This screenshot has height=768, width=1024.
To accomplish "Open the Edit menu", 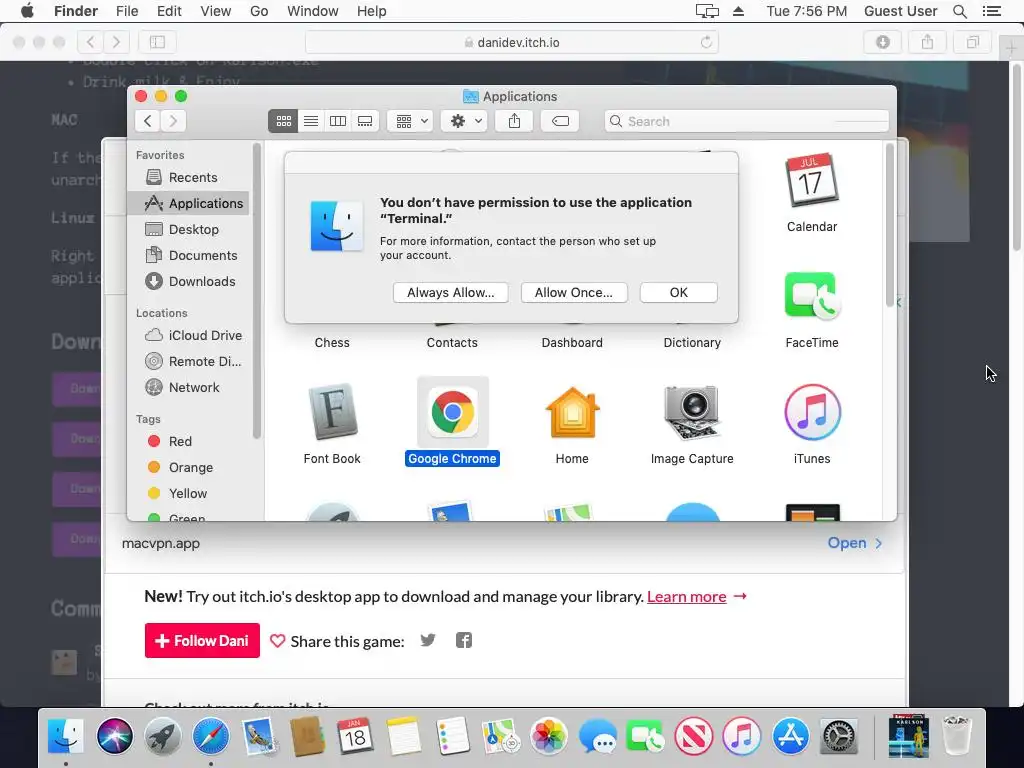I will [x=169, y=11].
